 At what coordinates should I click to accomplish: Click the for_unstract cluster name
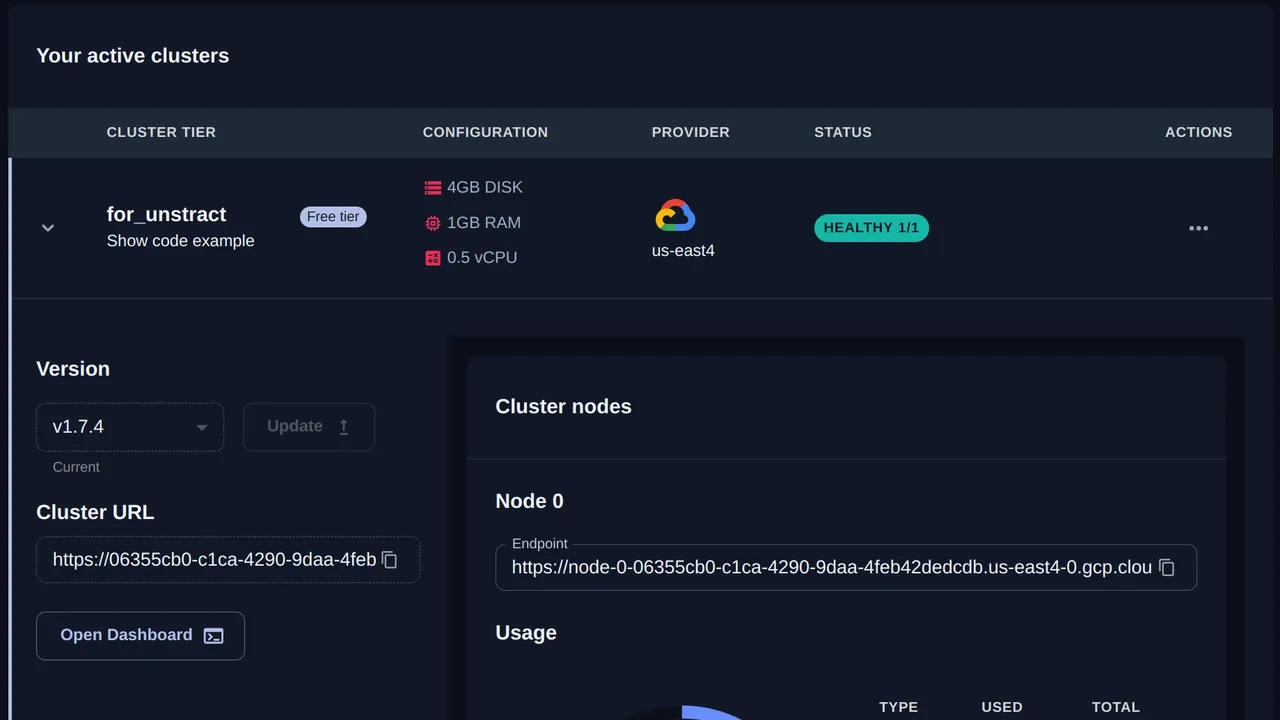coord(167,214)
